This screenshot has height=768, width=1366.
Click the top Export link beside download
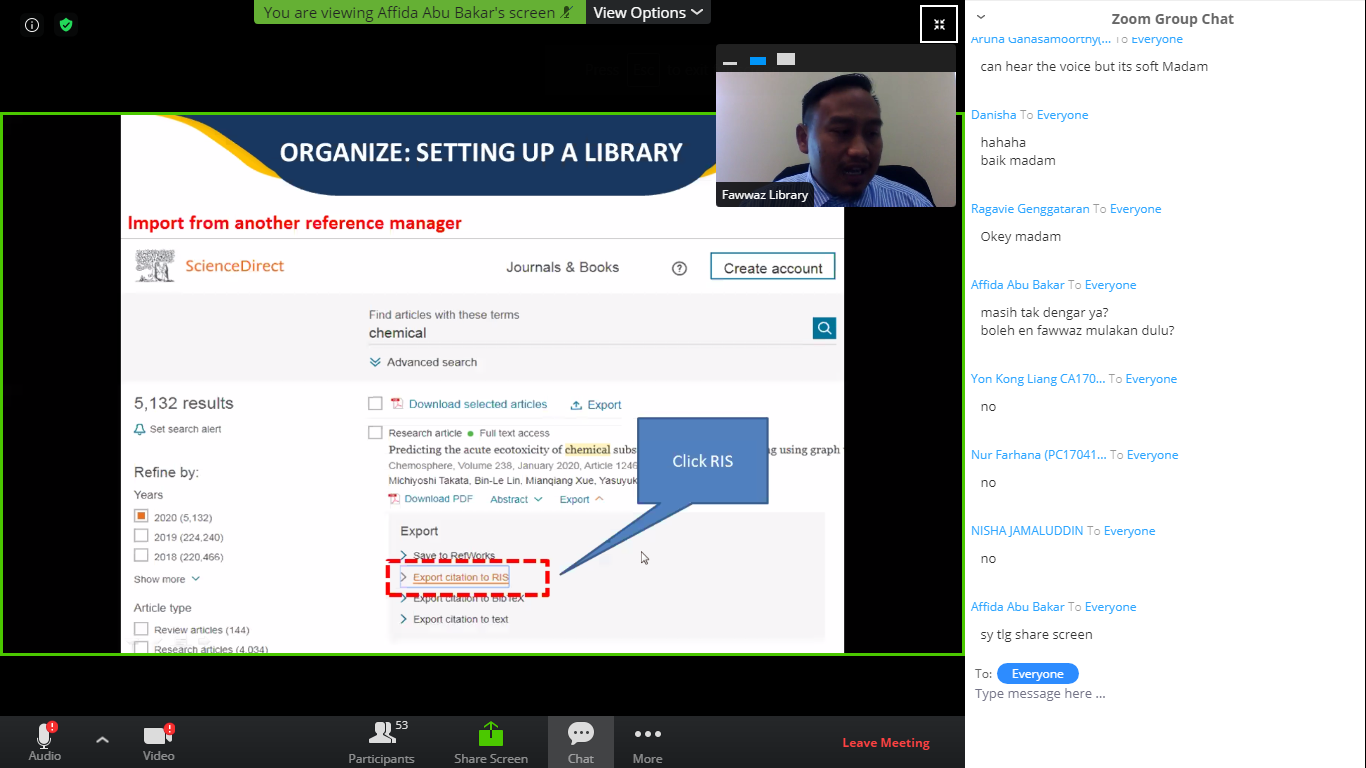coord(596,405)
